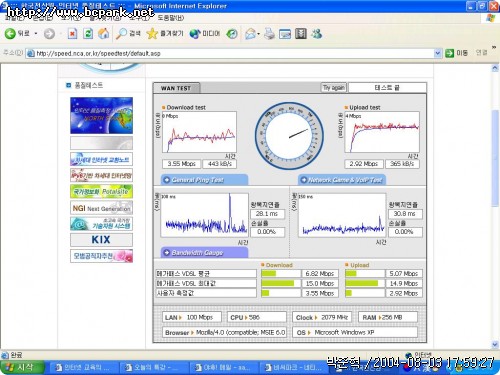Screen dimensions: 500x375
Task: Expand the toolbar overflow chevron
Action: [x=494, y=48]
